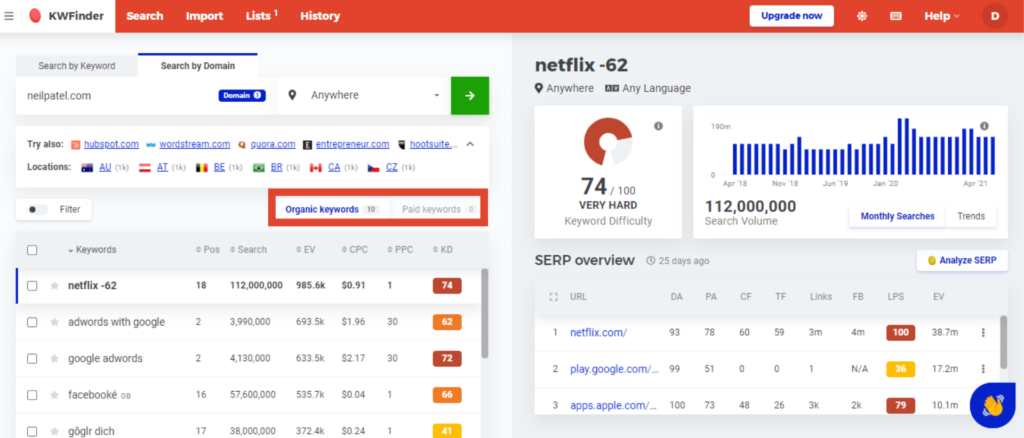Open the netflix.com/ SERP result link
The width and height of the screenshot is (1024, 438).
(x=598, y=332)
